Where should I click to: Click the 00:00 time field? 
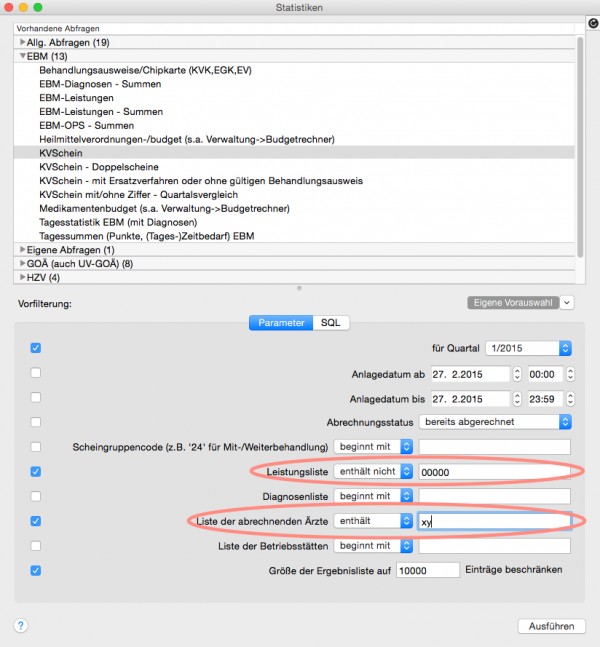point(546,374)
